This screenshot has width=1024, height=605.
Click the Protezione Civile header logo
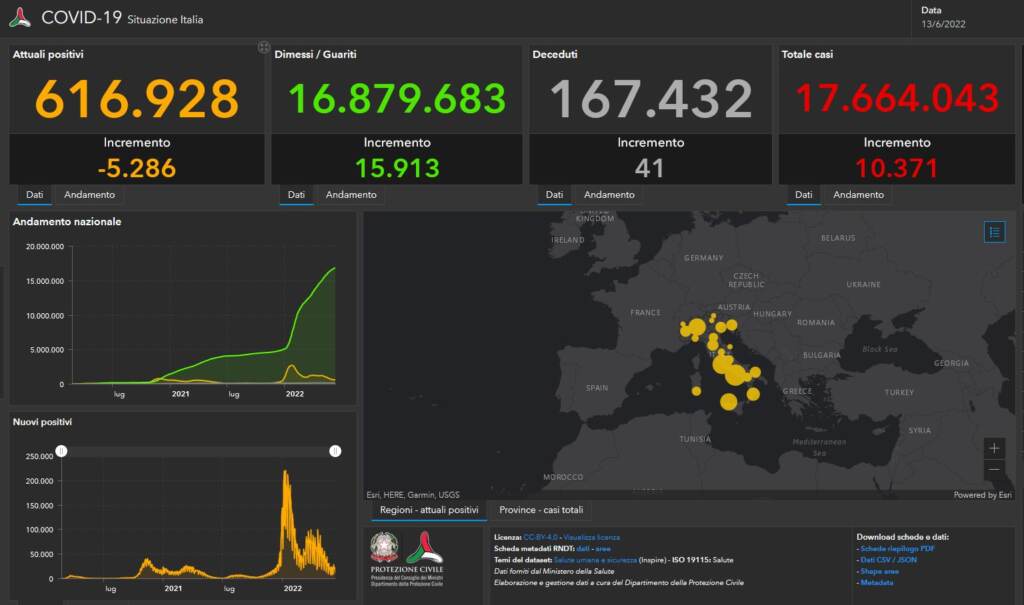[x=19, y=17]
